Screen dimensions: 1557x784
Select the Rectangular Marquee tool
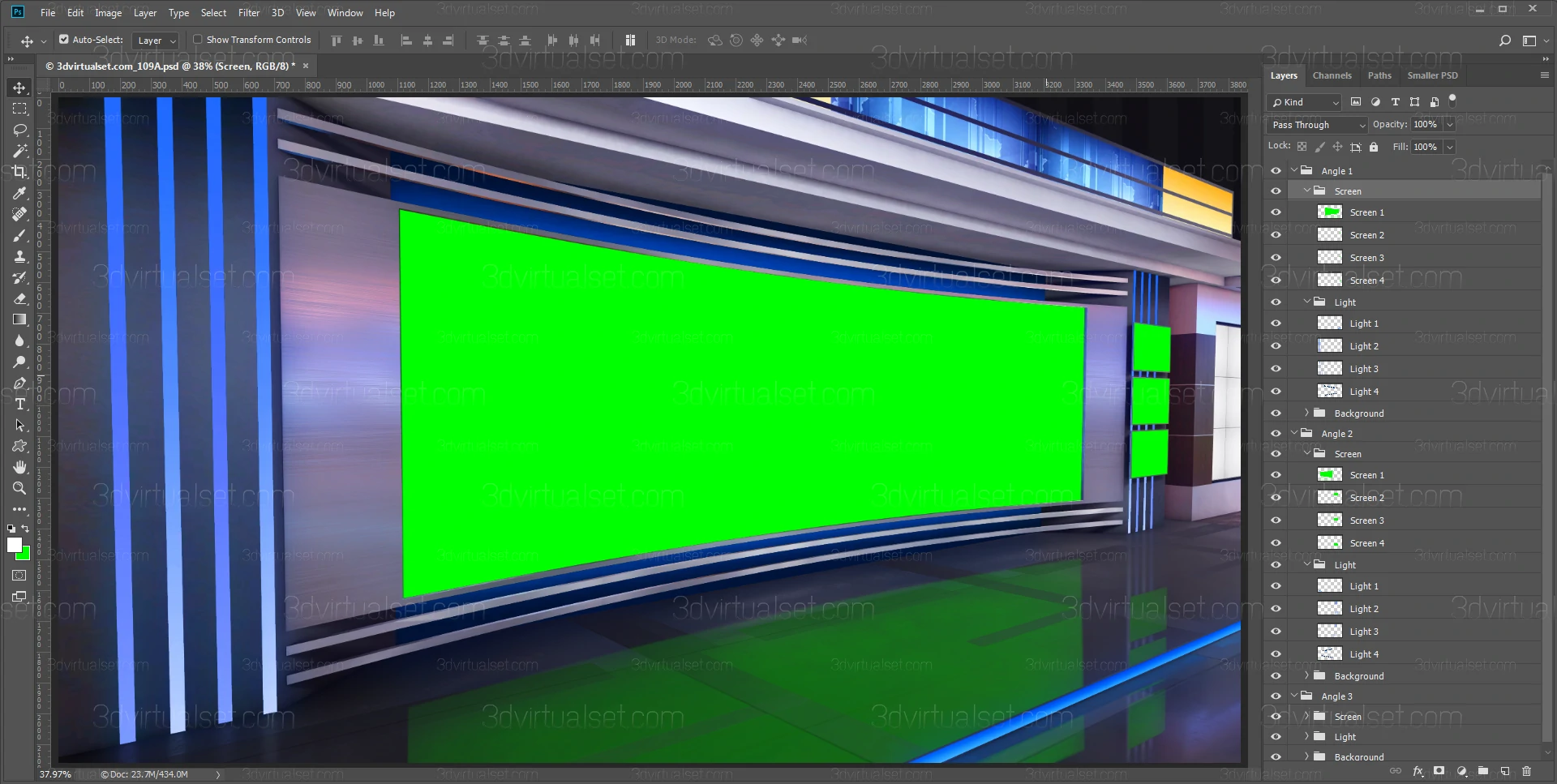coord(19,109)
